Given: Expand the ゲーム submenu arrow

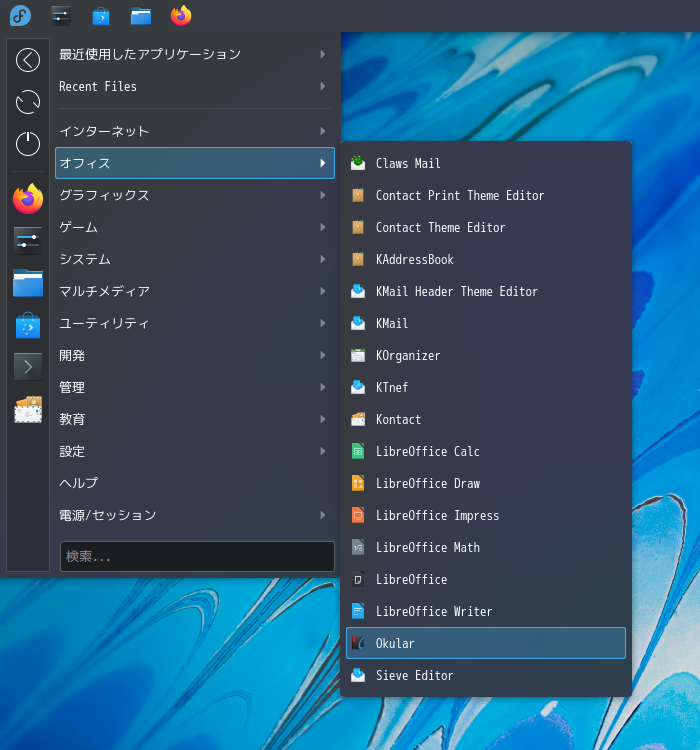Looking at the screenshot, I should [x=323, y=227].
